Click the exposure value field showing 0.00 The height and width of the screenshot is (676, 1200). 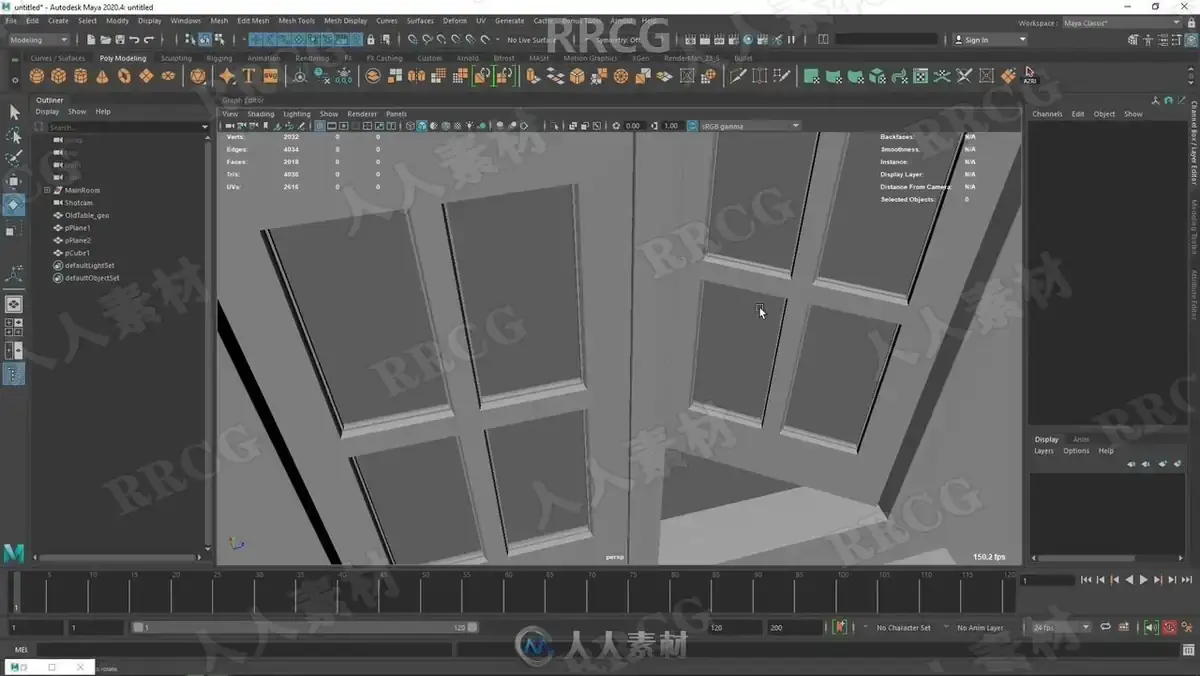(633, 126)
